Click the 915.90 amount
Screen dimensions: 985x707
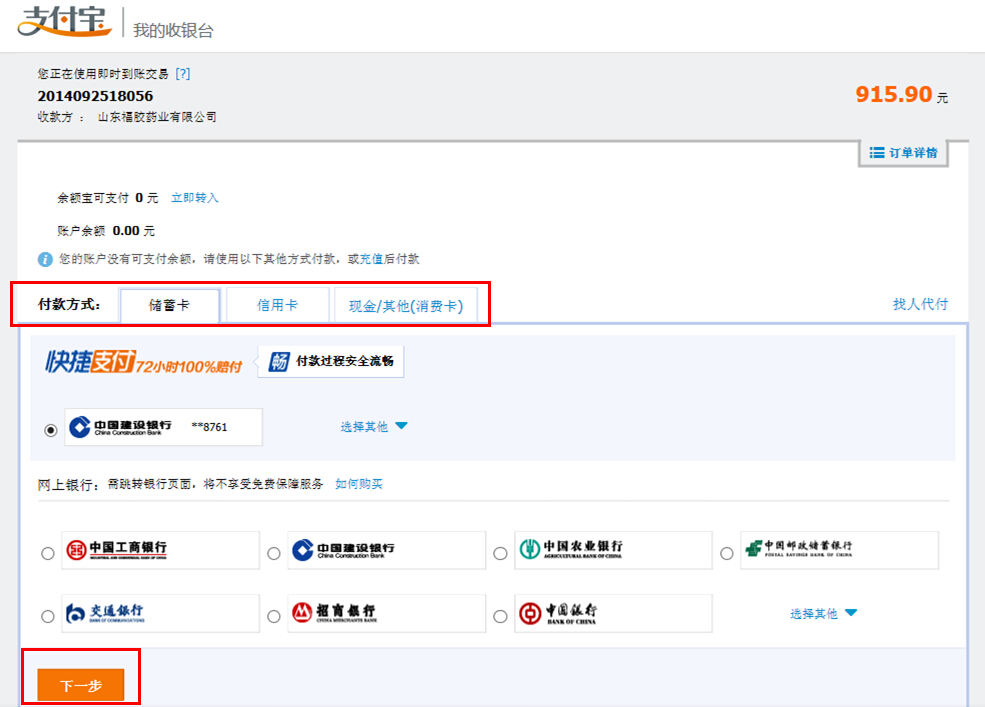894,94
